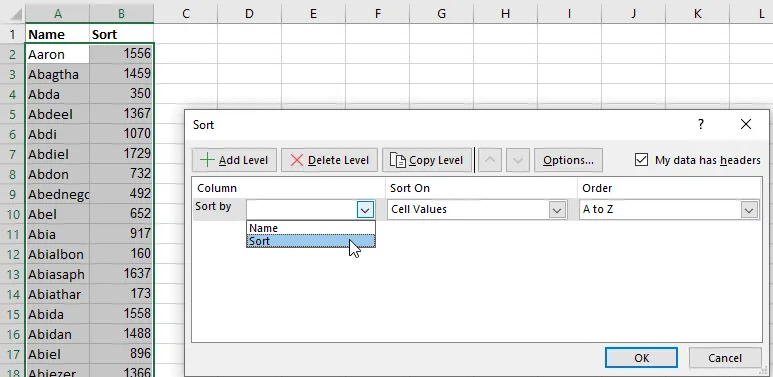The image size is (773, 377).
Task: Select row 7 header
Action: pyautogui.click(x=12, y=154)
